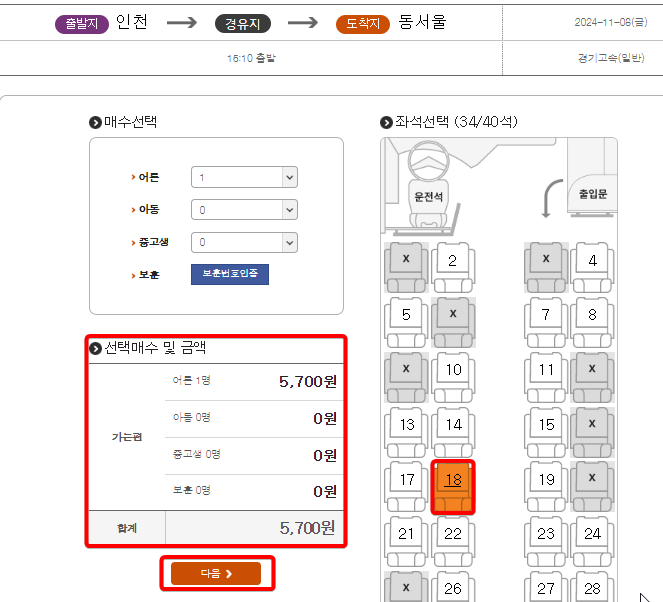The height and width of the screenshot is (602, 663).
Task: Select seat number 14
Action: pos(453,432)
